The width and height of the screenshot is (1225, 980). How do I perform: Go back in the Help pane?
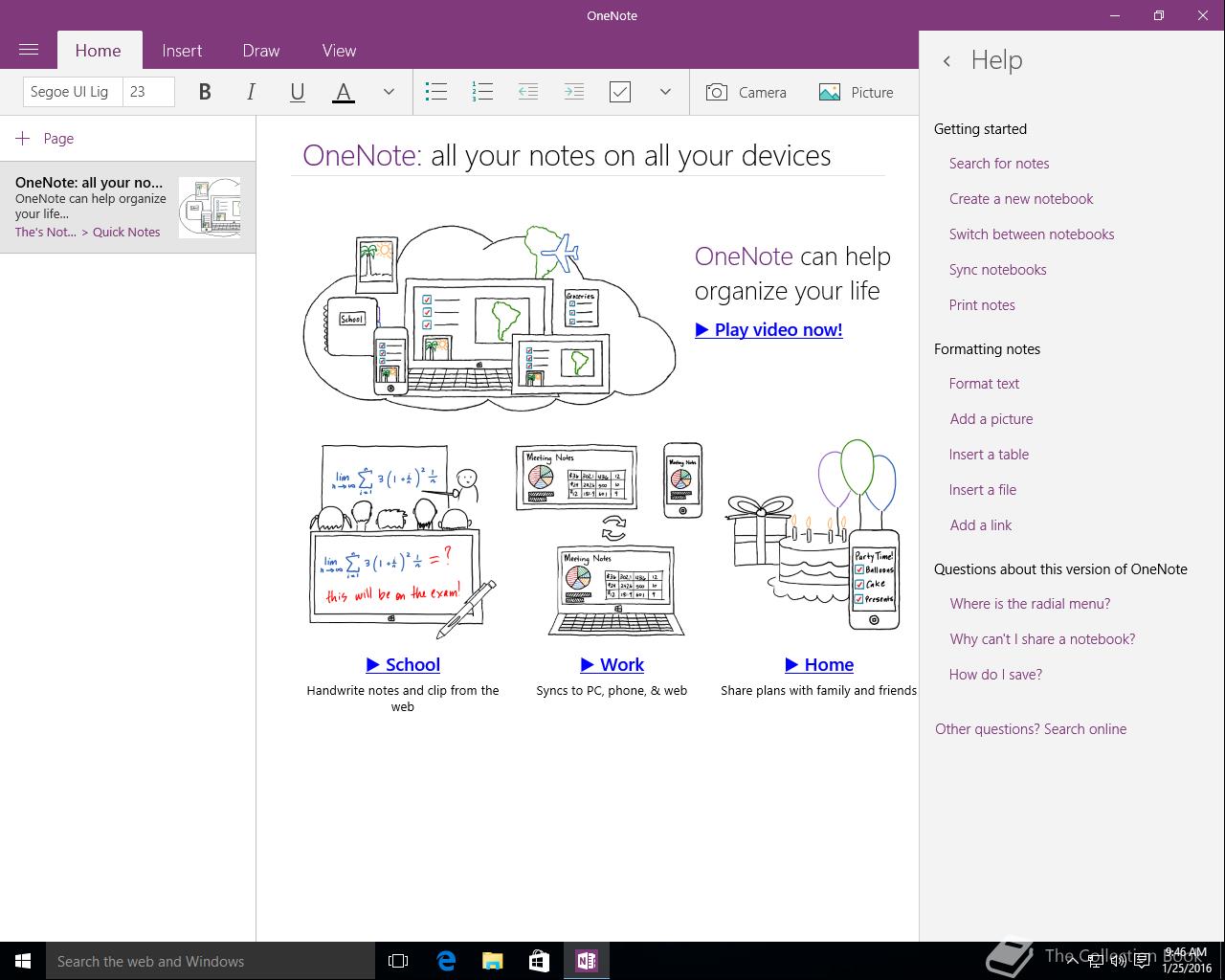[947, 60]
